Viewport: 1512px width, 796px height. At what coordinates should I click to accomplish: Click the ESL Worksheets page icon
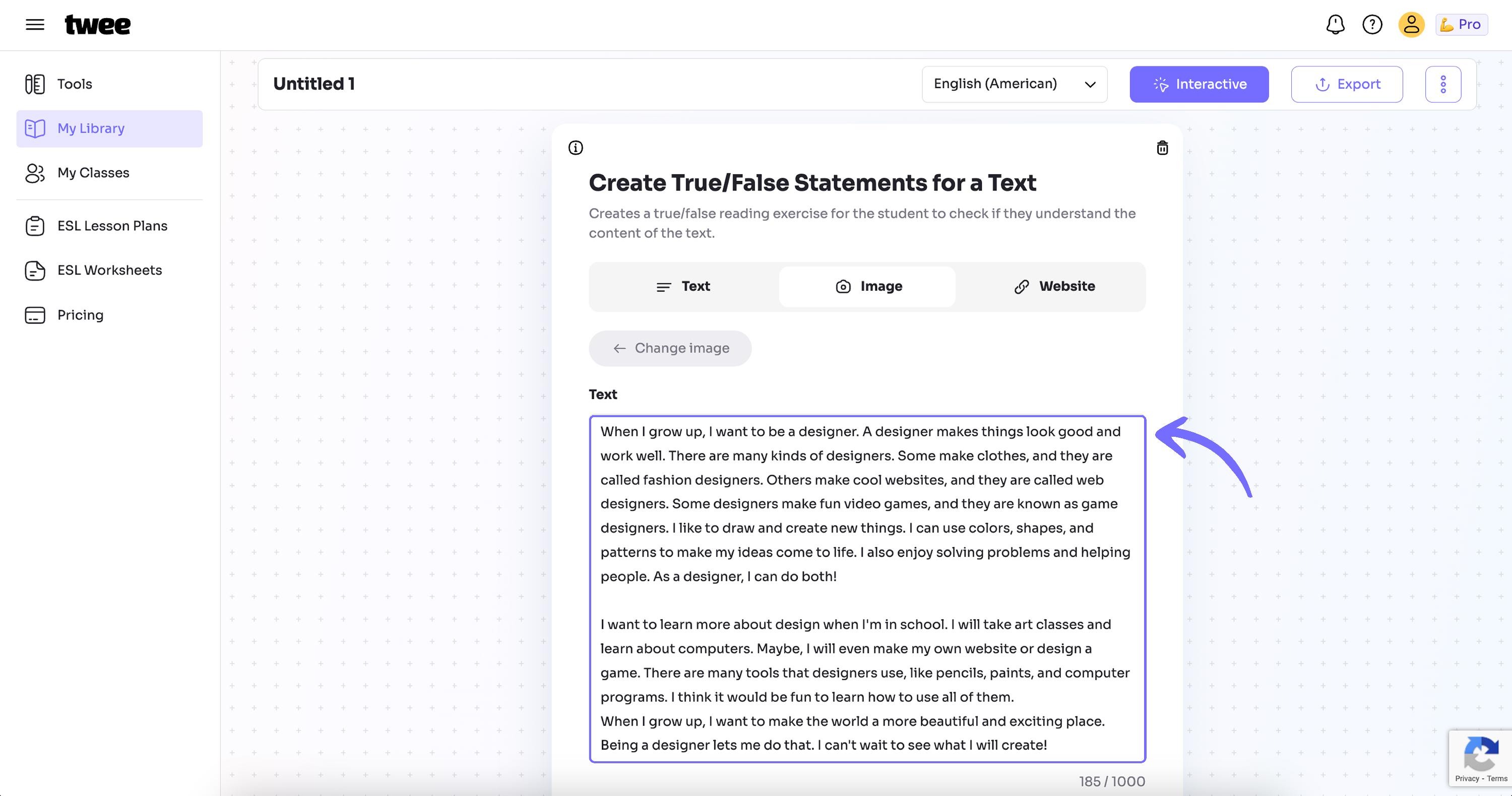click(x=35, y=271)
